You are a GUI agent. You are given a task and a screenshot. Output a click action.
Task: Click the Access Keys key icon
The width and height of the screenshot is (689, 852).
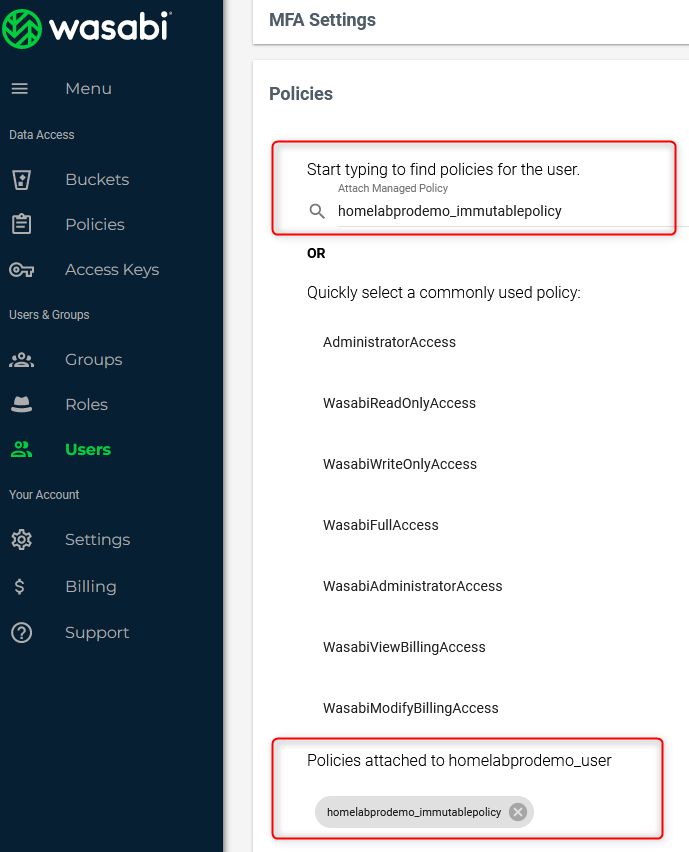coord(21,270)
